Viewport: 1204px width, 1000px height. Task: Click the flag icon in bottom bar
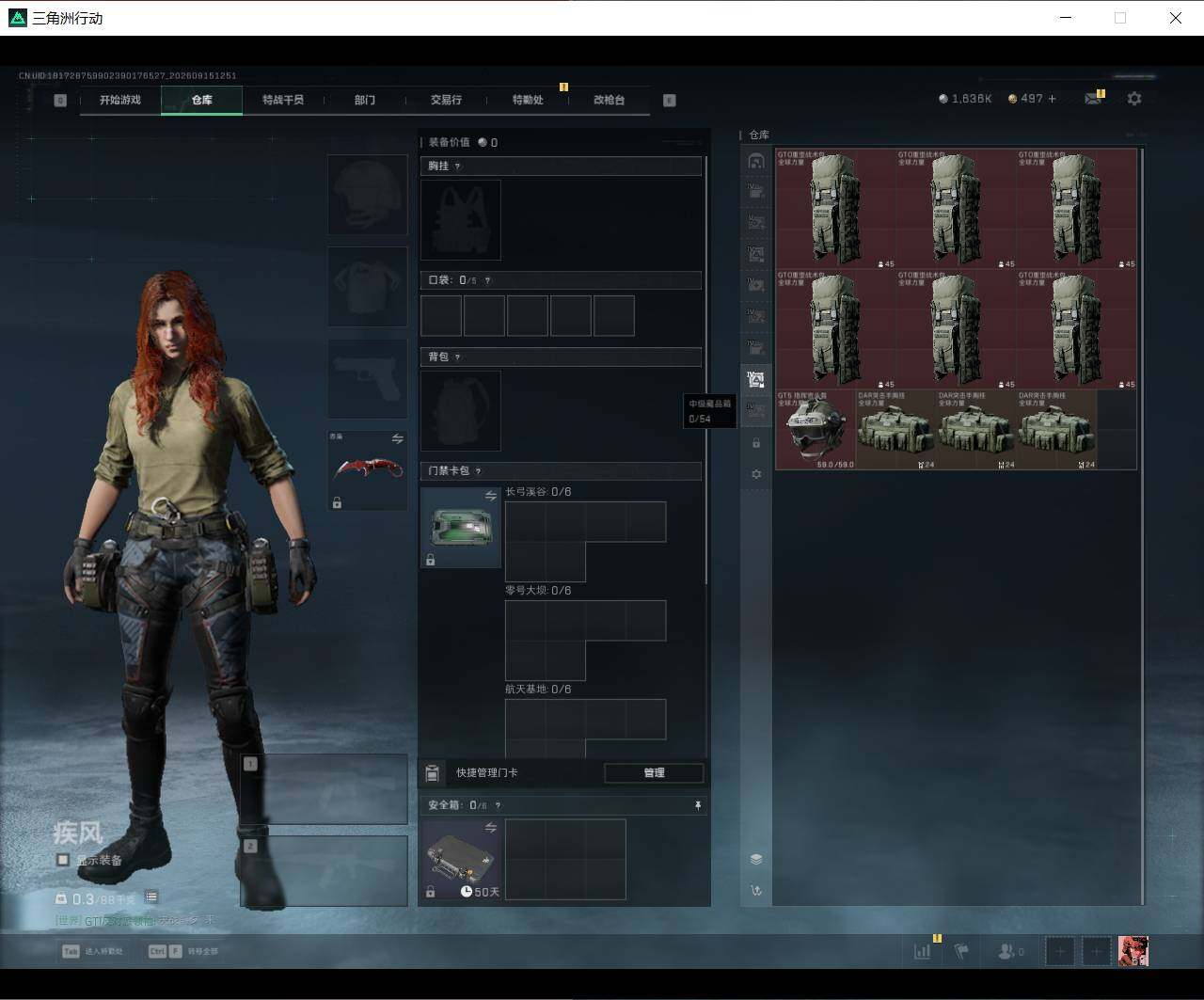pyautogui.click(x=961, y=951)
